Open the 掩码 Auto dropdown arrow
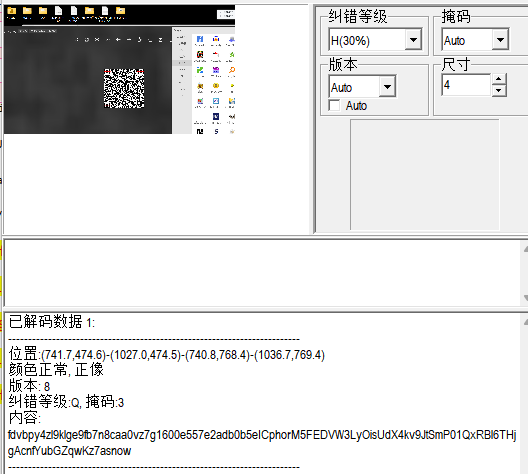 (x=500, y=40)
